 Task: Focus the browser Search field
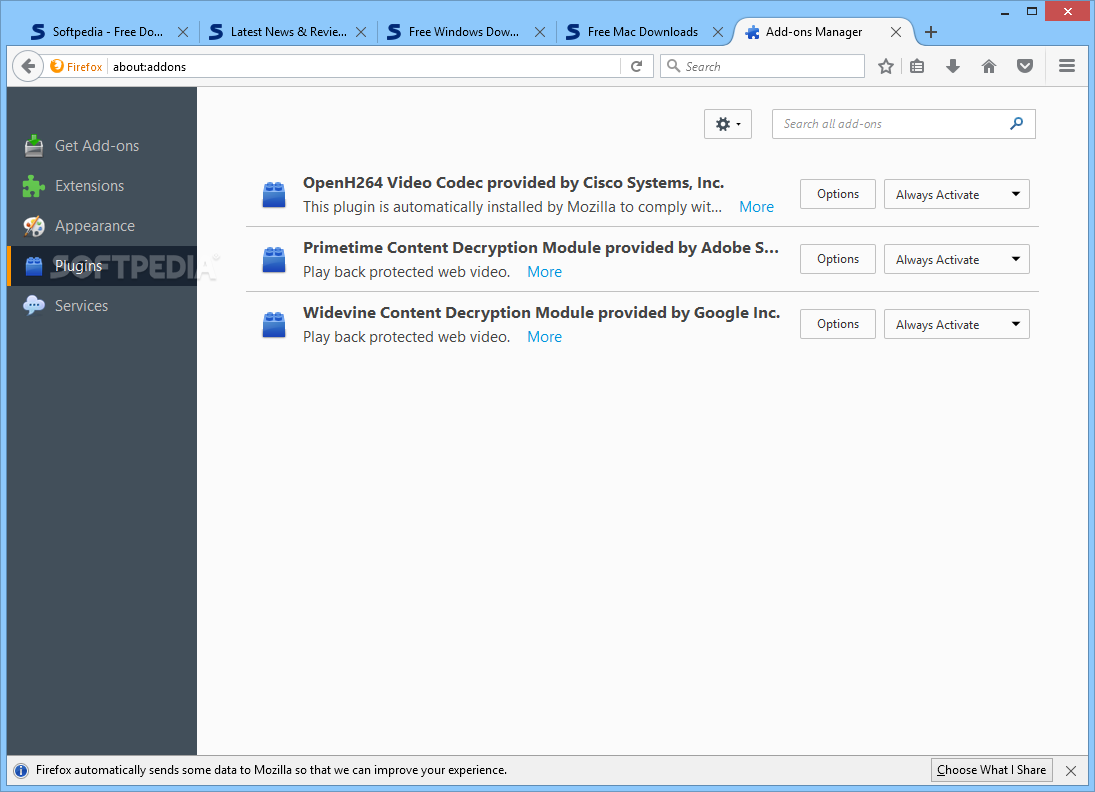tap(762, 66)
